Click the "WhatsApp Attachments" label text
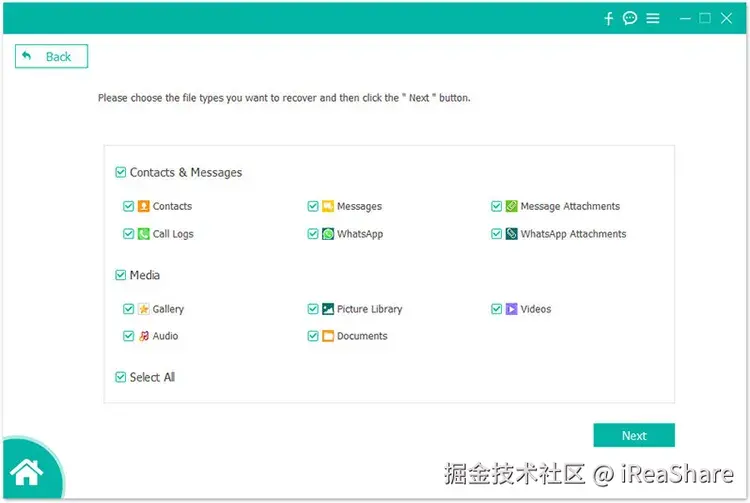 click(x=573, y=234)
